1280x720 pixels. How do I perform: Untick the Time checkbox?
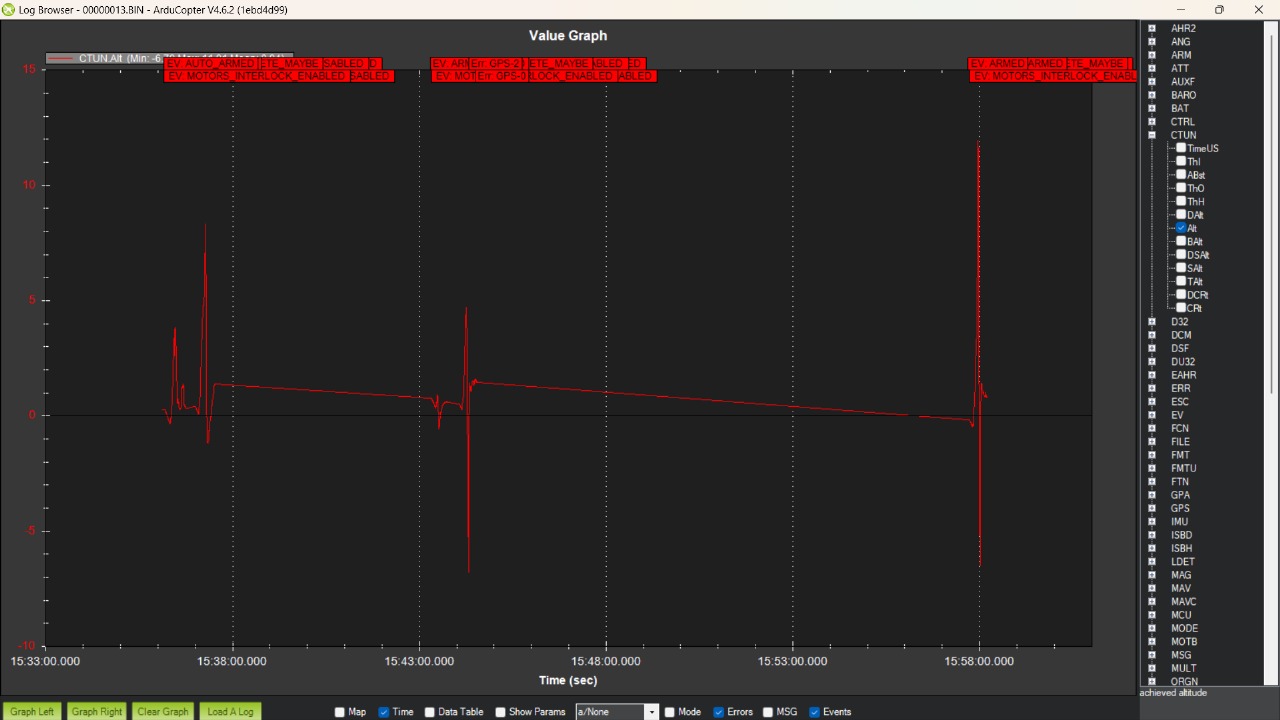pos(384,712)
